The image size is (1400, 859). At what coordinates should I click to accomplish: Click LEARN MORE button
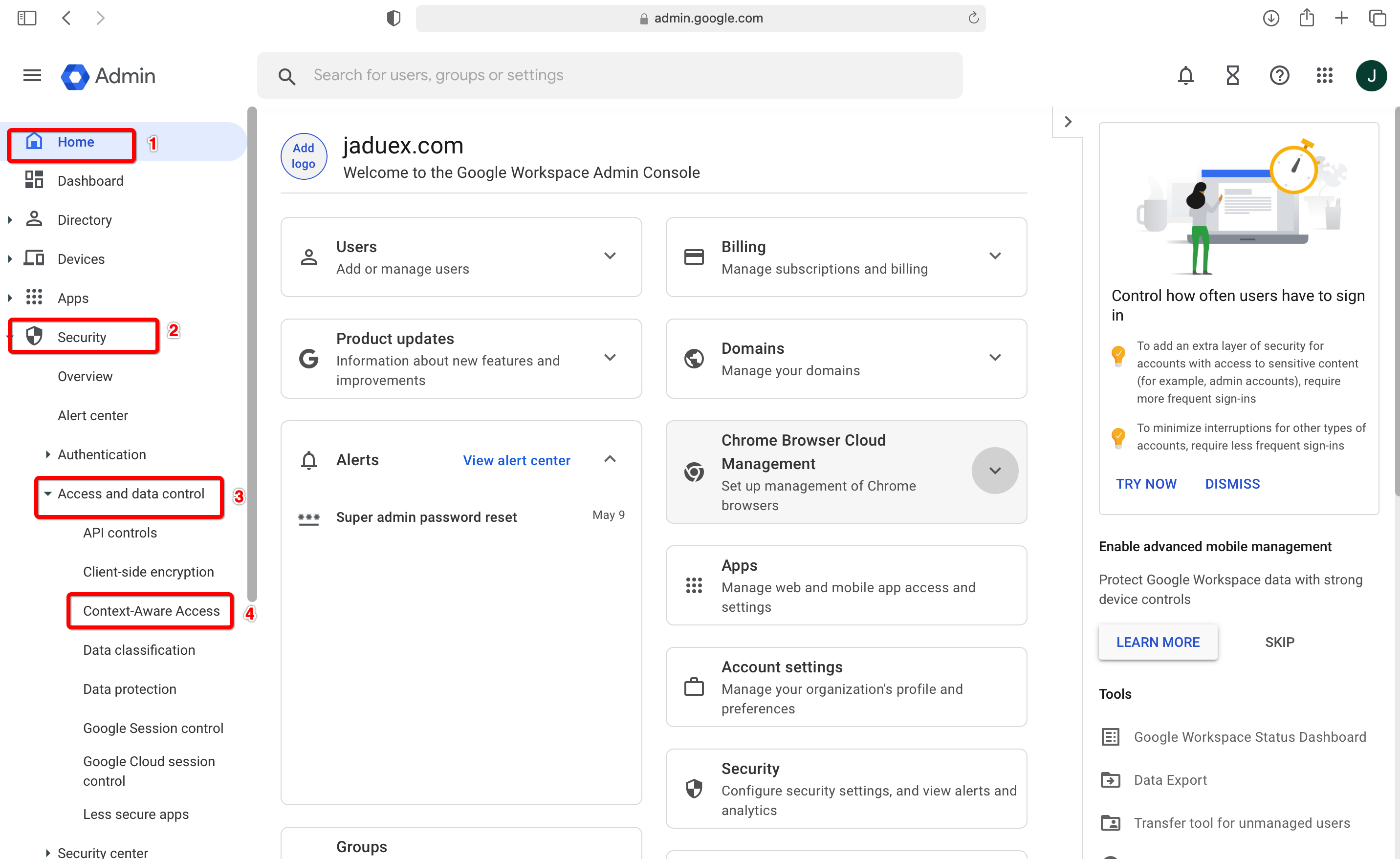click(x=1158, y=642)
